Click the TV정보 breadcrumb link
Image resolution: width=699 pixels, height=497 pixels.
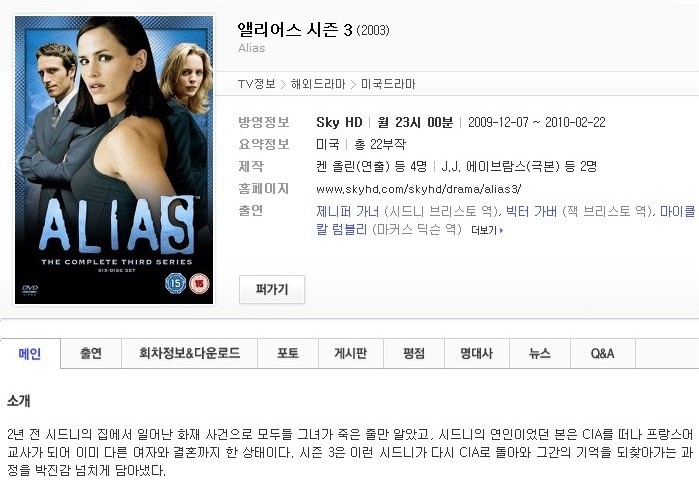pos(257,84)
